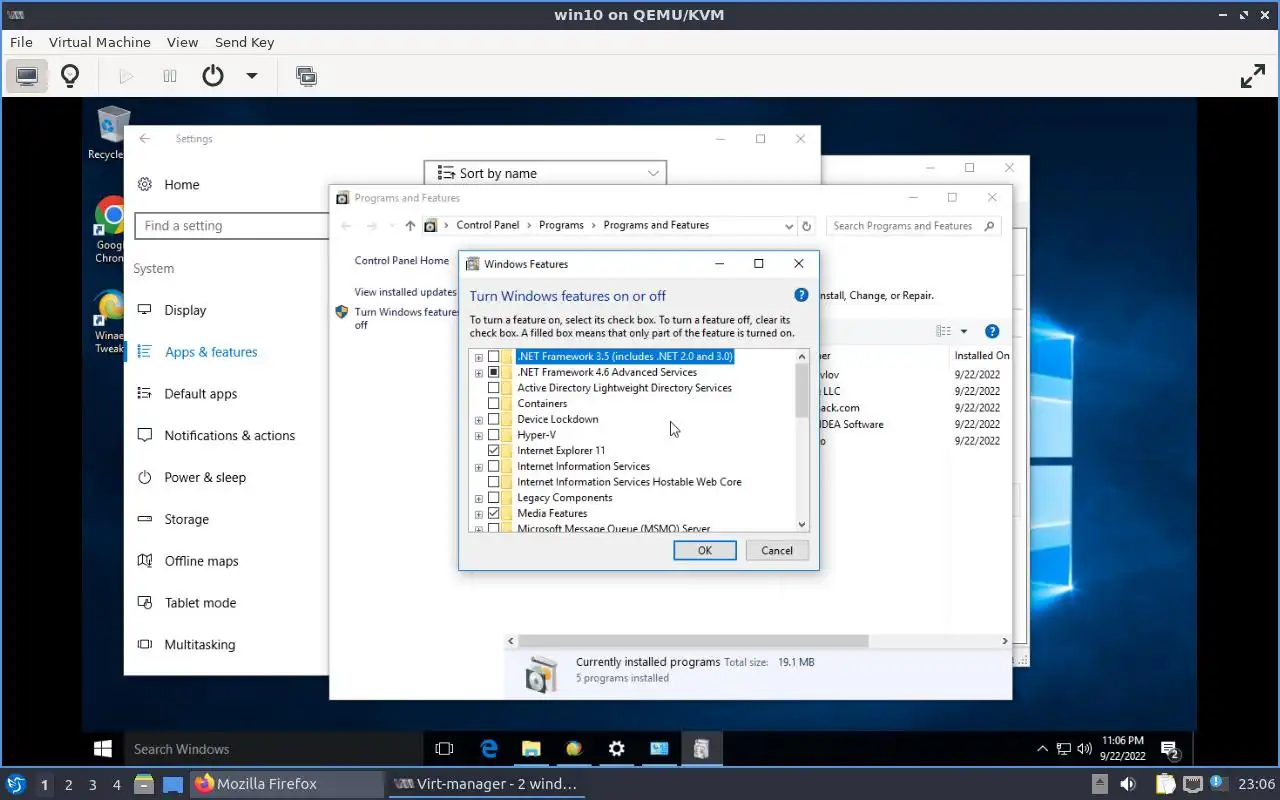This screenshot has width=1280, height=800.
Task: Open the View menu
Action: click(182, 42)
